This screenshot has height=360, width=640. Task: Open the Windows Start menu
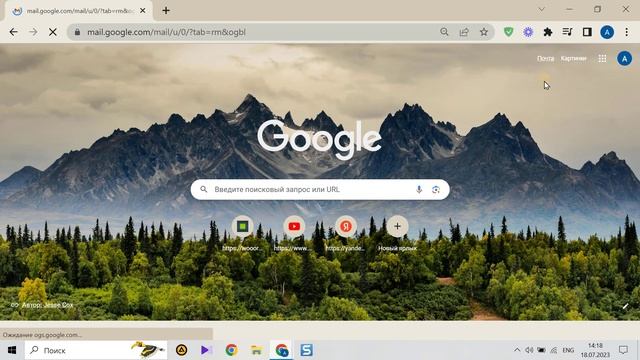[x=12, y=350]
